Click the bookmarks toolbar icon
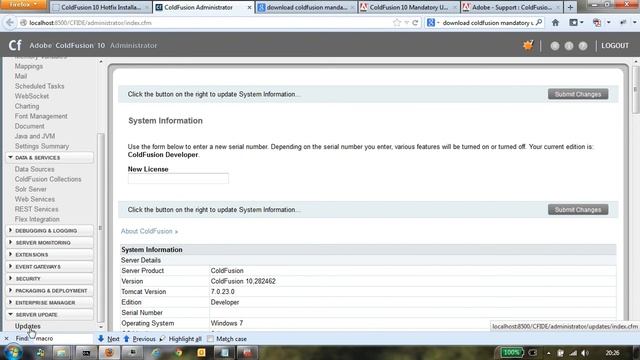 (573, 23)
